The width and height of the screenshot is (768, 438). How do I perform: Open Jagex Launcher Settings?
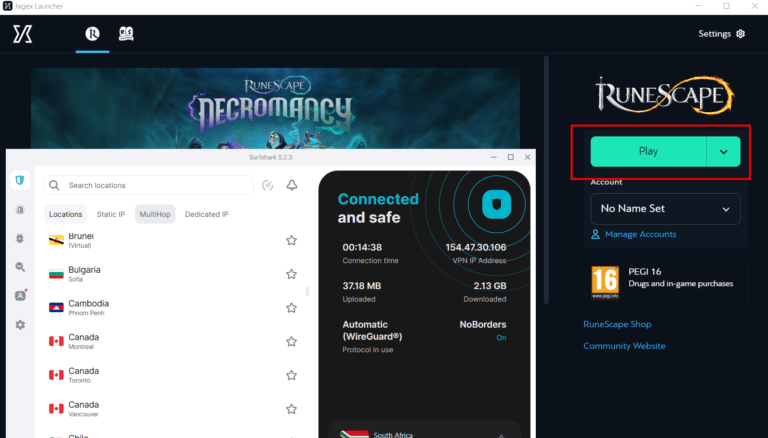[x=721, y=34]
